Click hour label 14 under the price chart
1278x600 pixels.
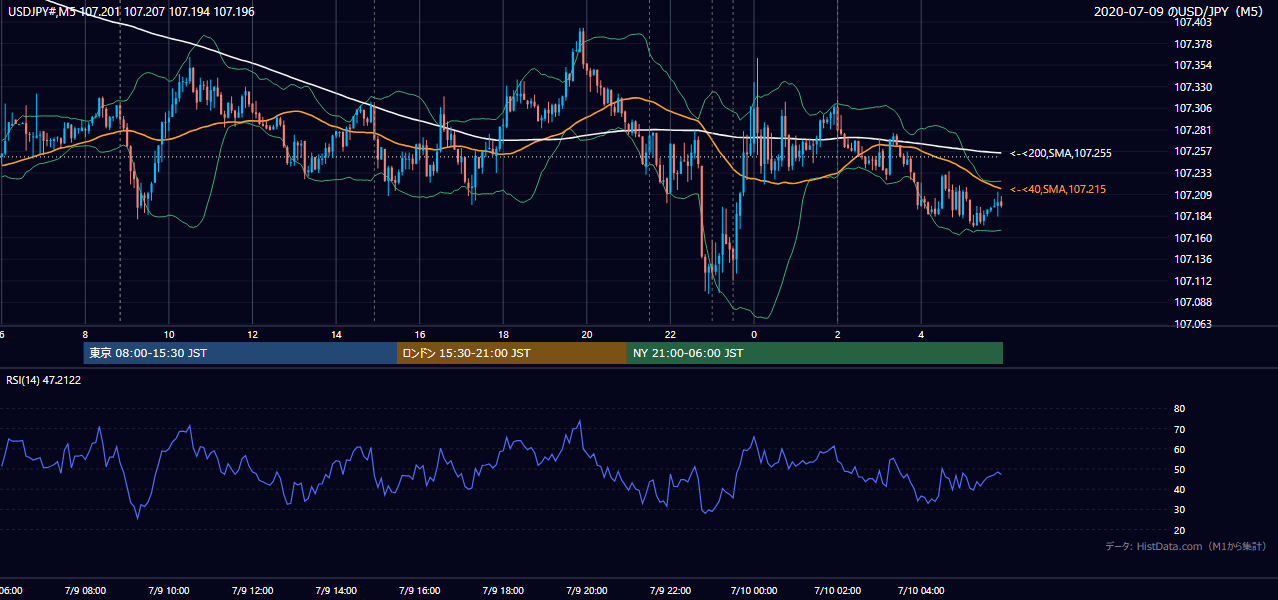[337, 334]
